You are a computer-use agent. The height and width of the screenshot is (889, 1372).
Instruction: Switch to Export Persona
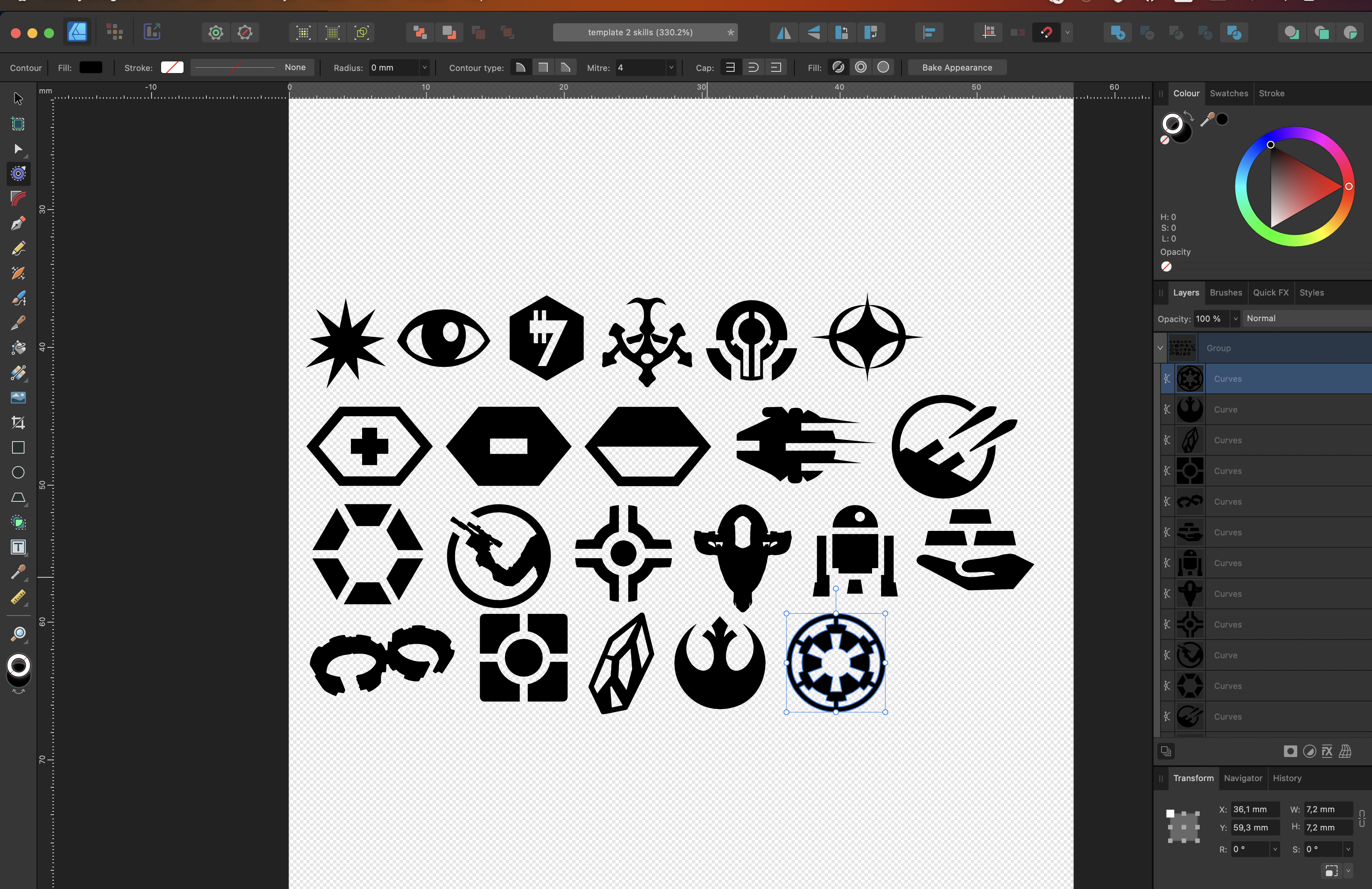(152, 32)
